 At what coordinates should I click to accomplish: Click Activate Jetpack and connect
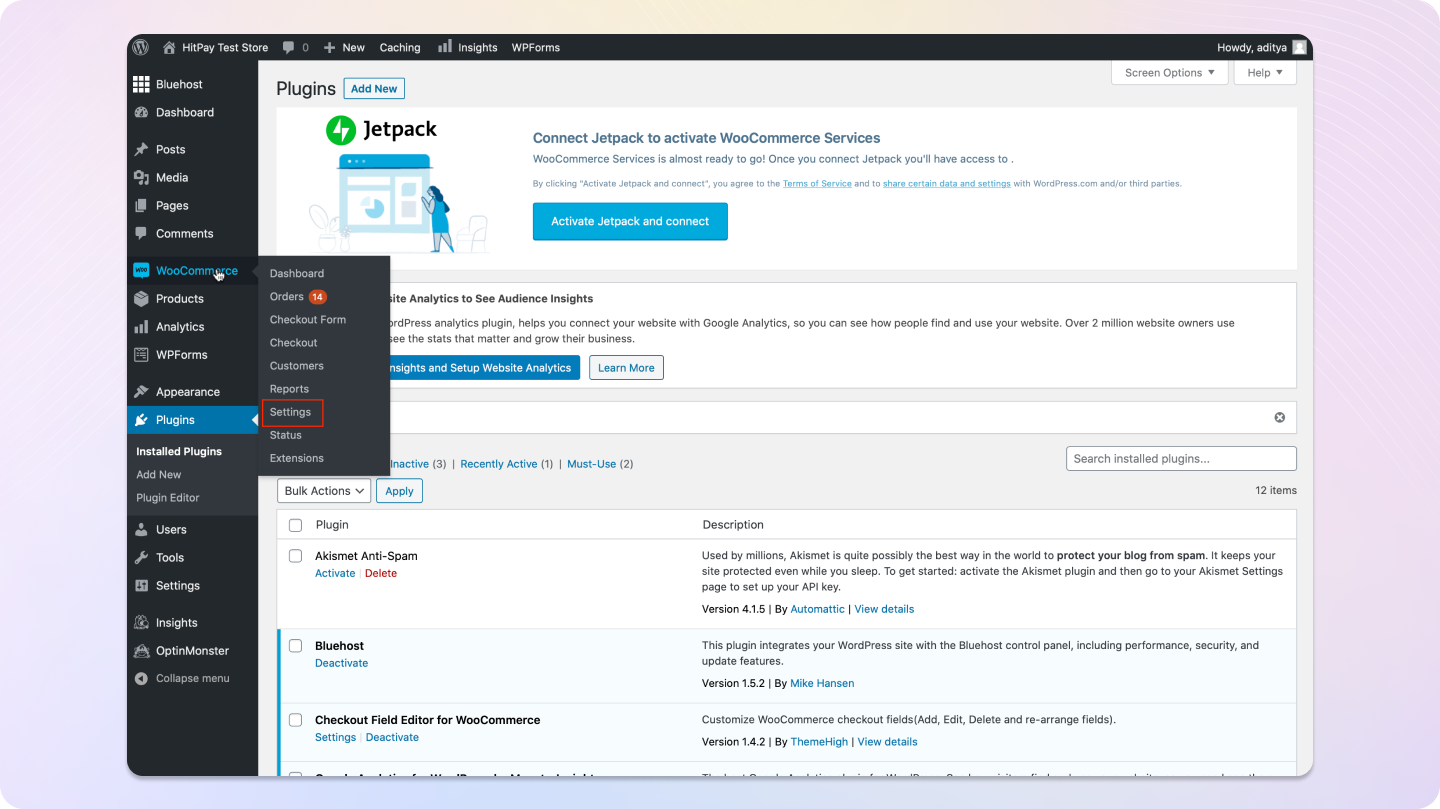coord(630,221)
